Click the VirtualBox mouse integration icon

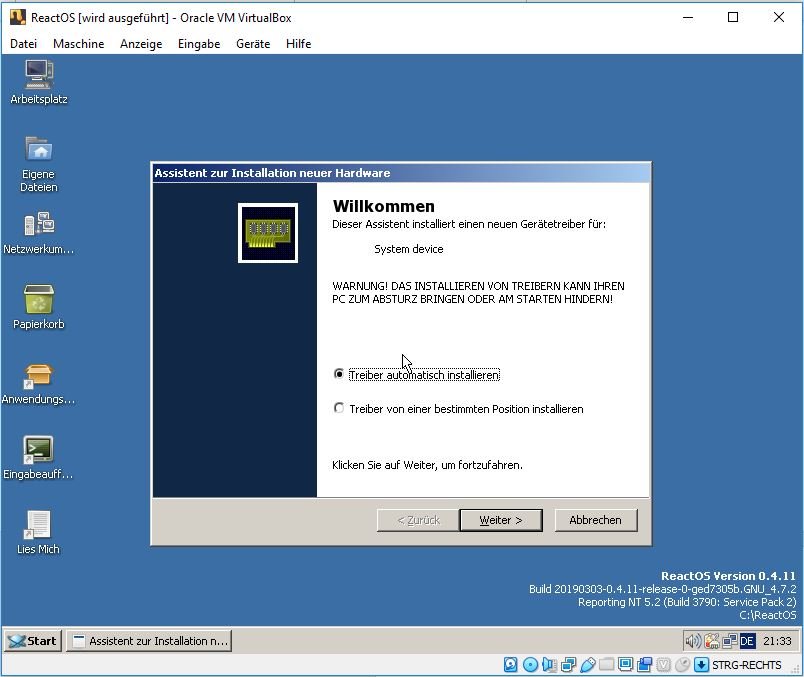click(x=682, y=665)
